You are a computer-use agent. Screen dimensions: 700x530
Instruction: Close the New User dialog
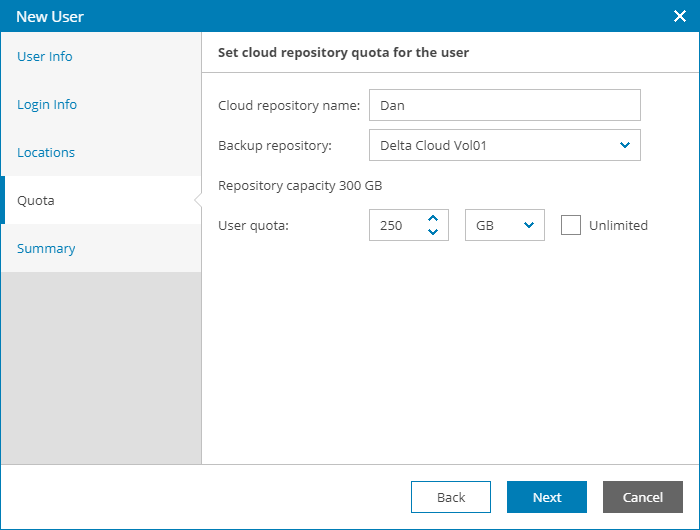click(x=679, y=16)
